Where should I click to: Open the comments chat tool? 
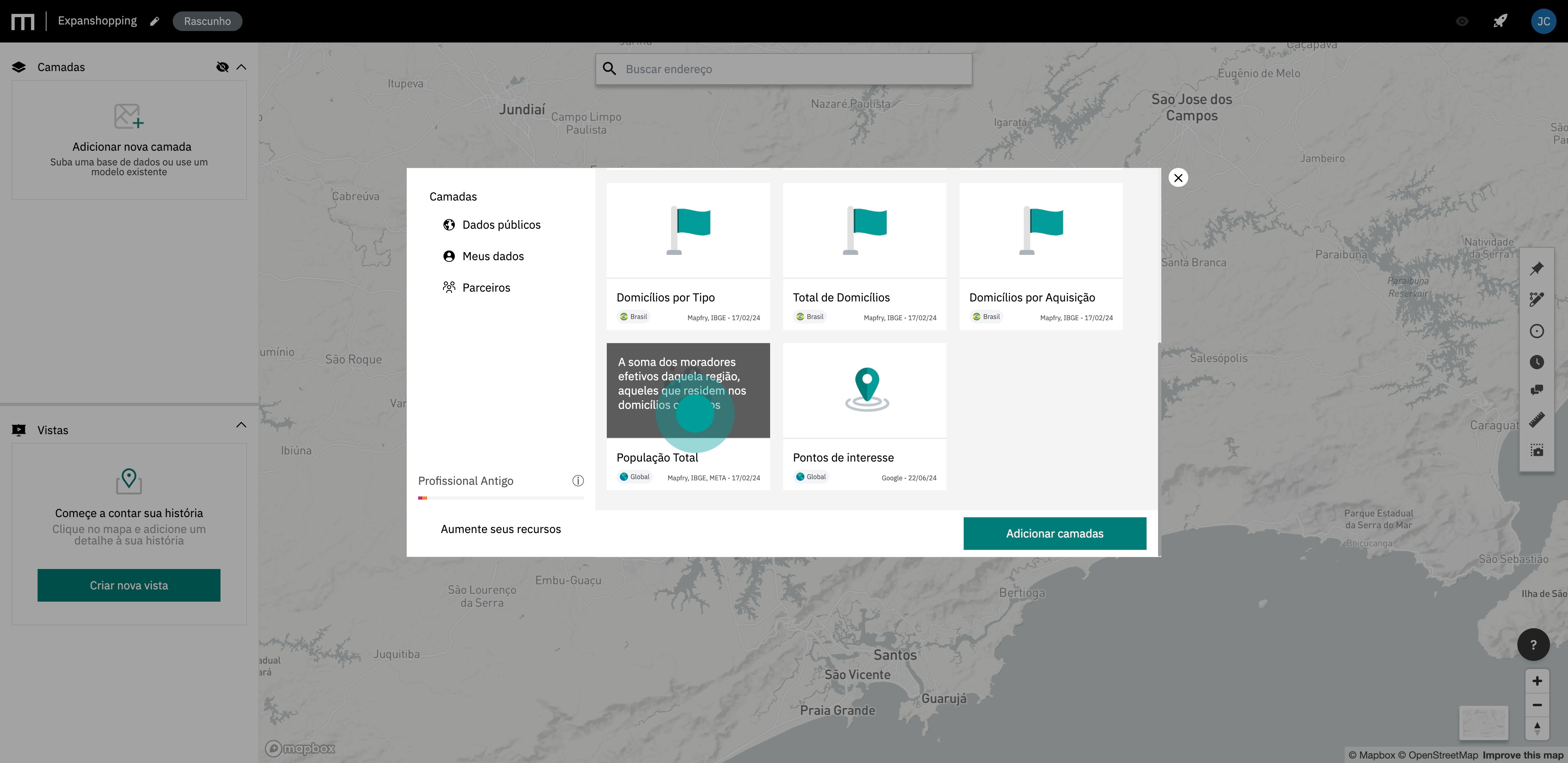[1536, 390]
